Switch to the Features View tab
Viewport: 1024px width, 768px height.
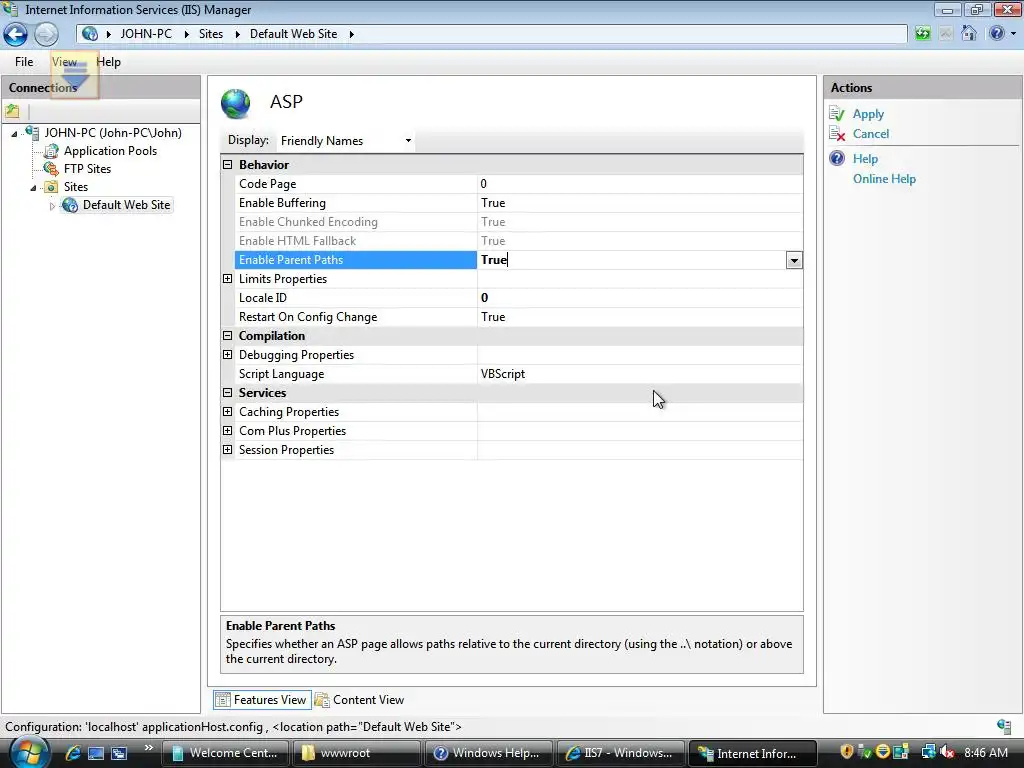261,699
